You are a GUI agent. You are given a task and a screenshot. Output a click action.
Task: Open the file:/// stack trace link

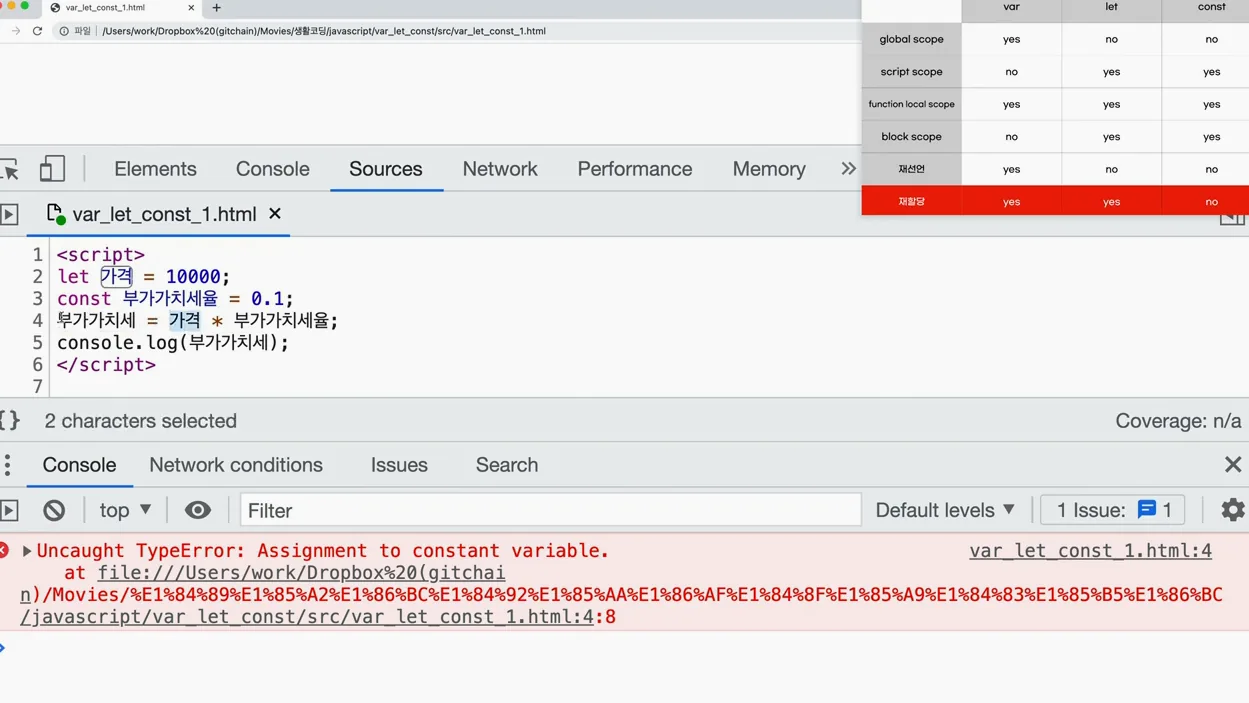click(x=301, y=573)
